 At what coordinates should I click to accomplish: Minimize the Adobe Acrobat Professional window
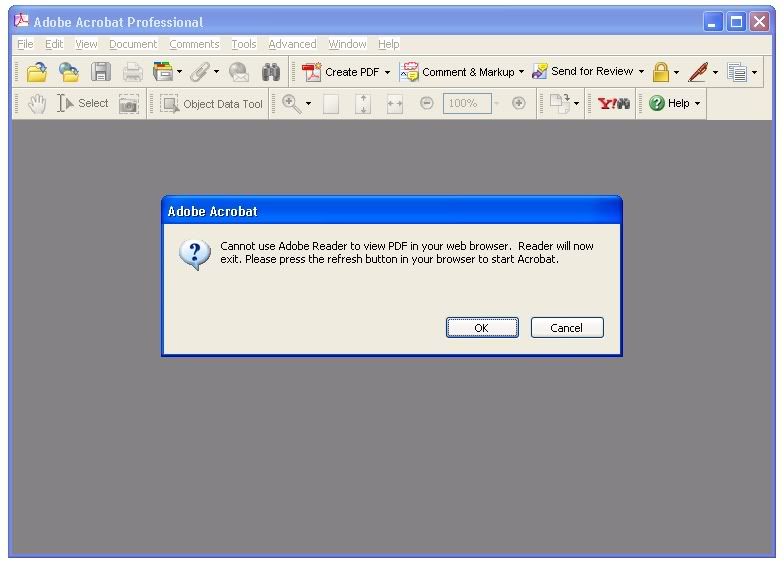click(x=712, y=22)
